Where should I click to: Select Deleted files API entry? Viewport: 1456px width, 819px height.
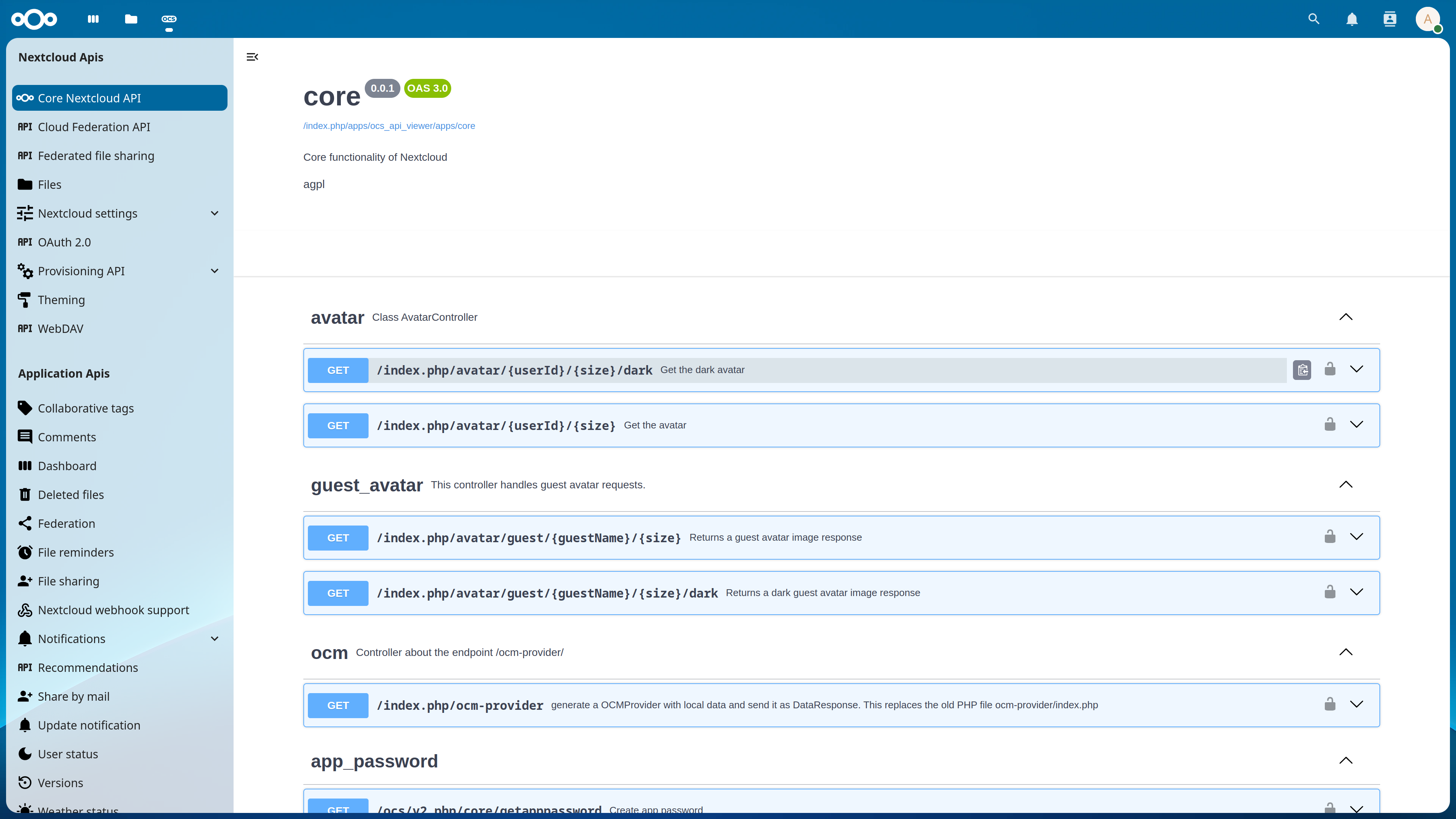pyautogui.click(x=120, y=494)
